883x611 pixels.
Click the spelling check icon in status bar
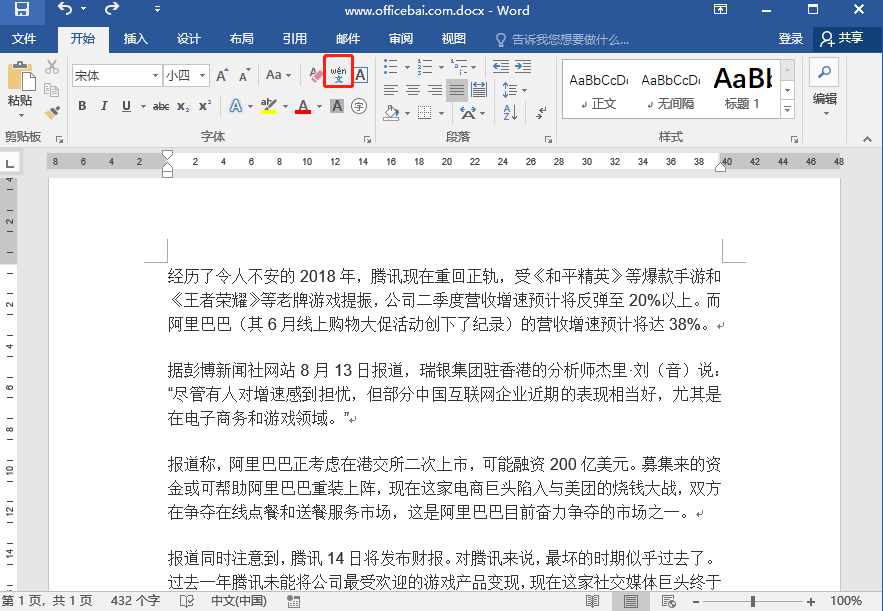click(x=186, y=601)
